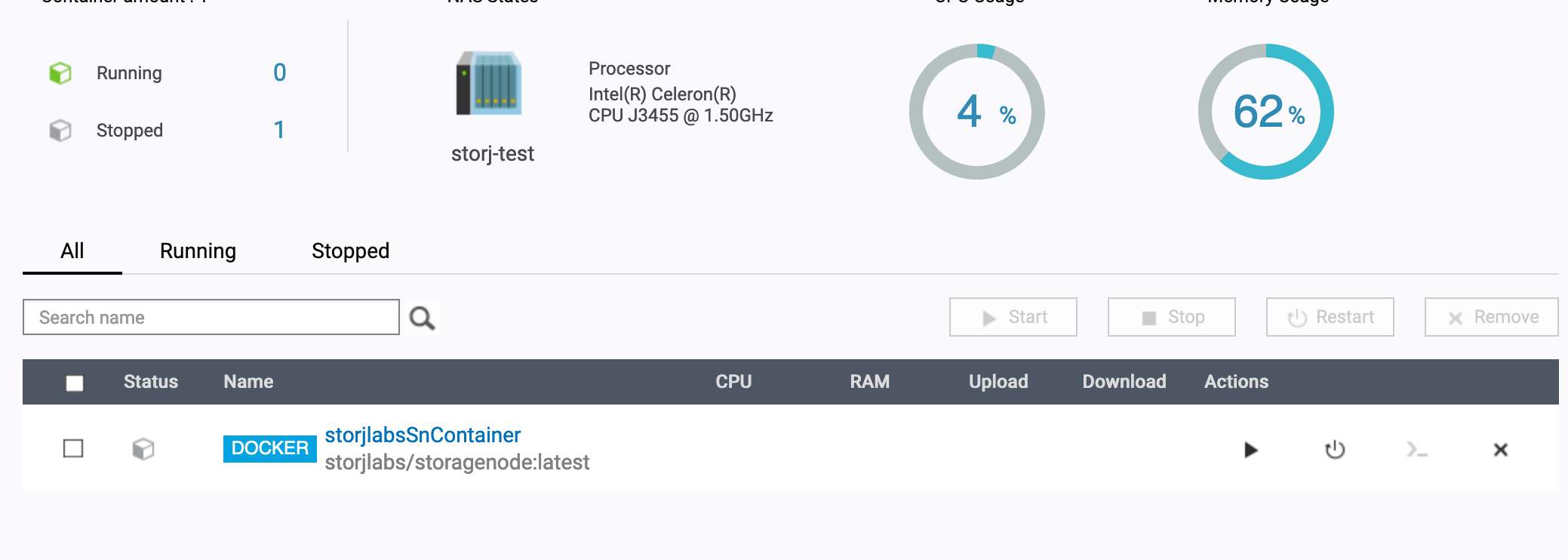The width and height of the screenshot is (1568, 560).
Task: Select the All tab
Action: [x=72, y=251]
